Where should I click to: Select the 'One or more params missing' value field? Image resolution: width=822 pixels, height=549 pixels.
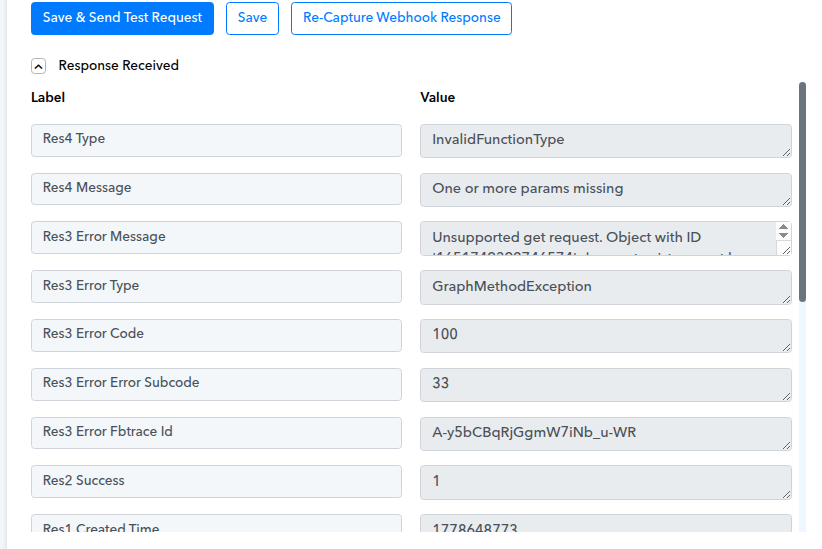tap(605, 190)
